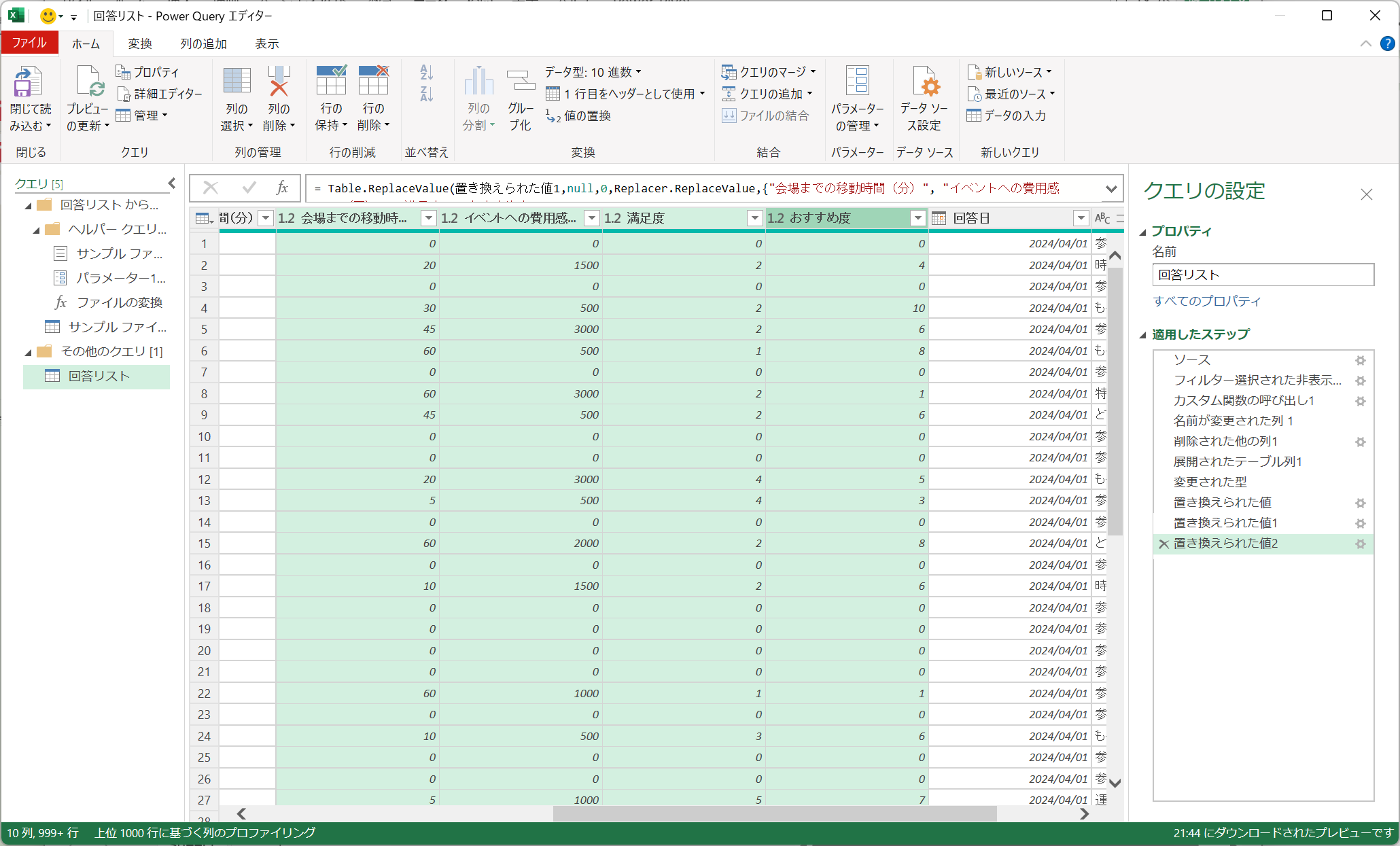Screen dimensions: 1400x846
Task: Open the 新しいソース dropdown
Action: [1009, 72]
